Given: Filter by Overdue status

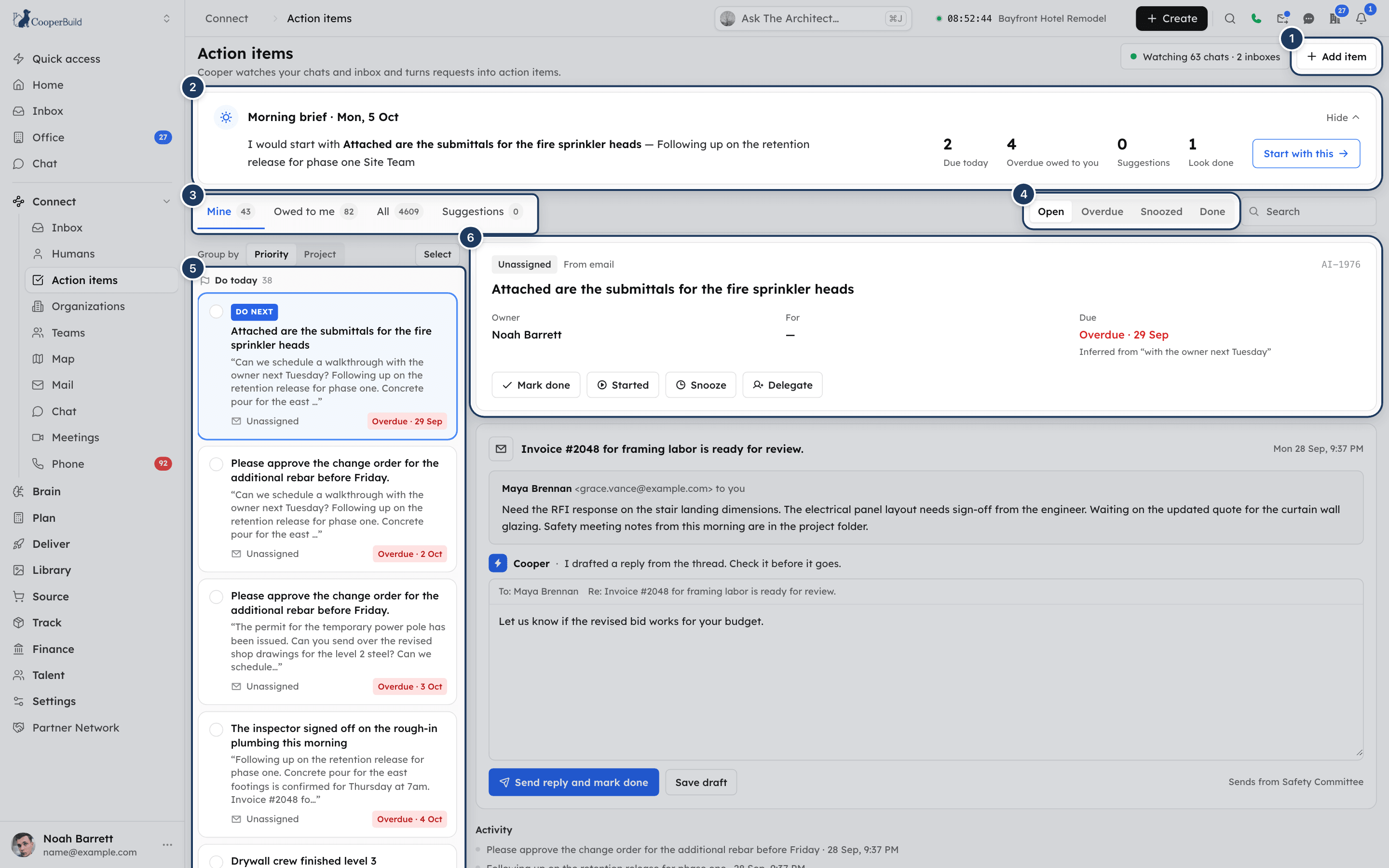Looking at the screenshot, I should tap(1102, 211).
